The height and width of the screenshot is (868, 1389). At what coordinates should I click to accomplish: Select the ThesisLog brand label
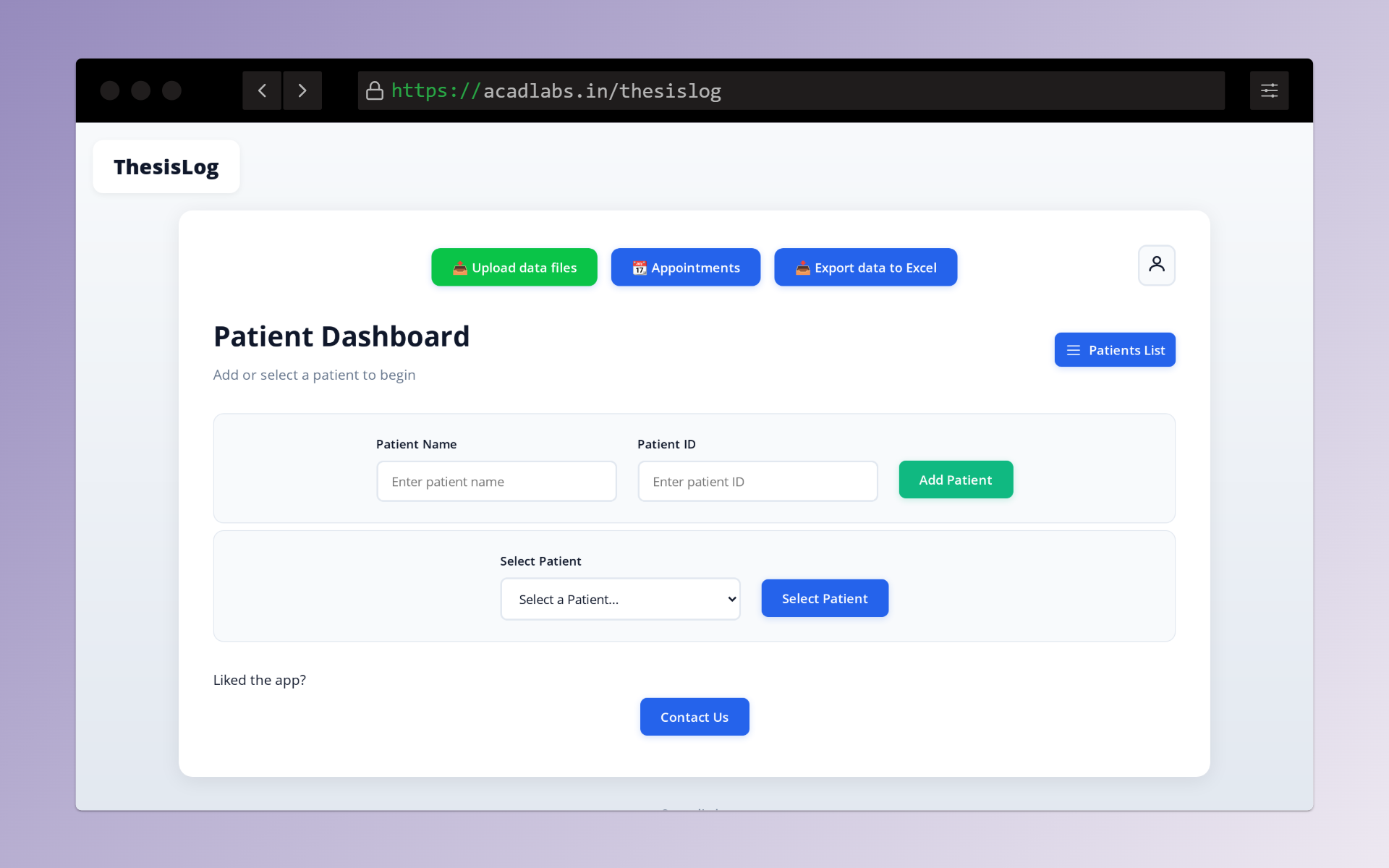tap(166, 166)
